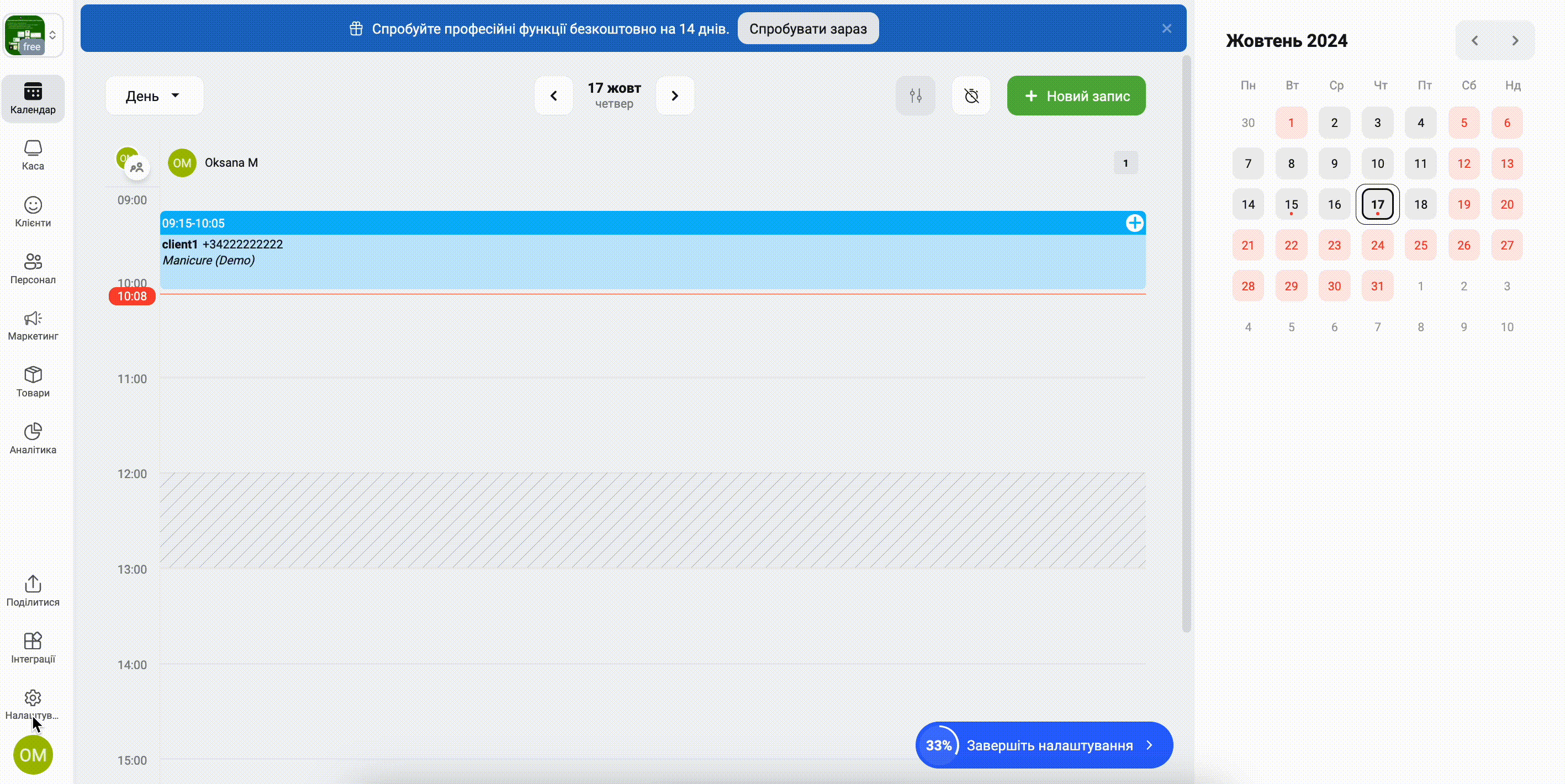Image resolution: width=1565 pixels, height=784 pixels.
Task: Click Oksana M avatar in column header
Action: (182, 163)
